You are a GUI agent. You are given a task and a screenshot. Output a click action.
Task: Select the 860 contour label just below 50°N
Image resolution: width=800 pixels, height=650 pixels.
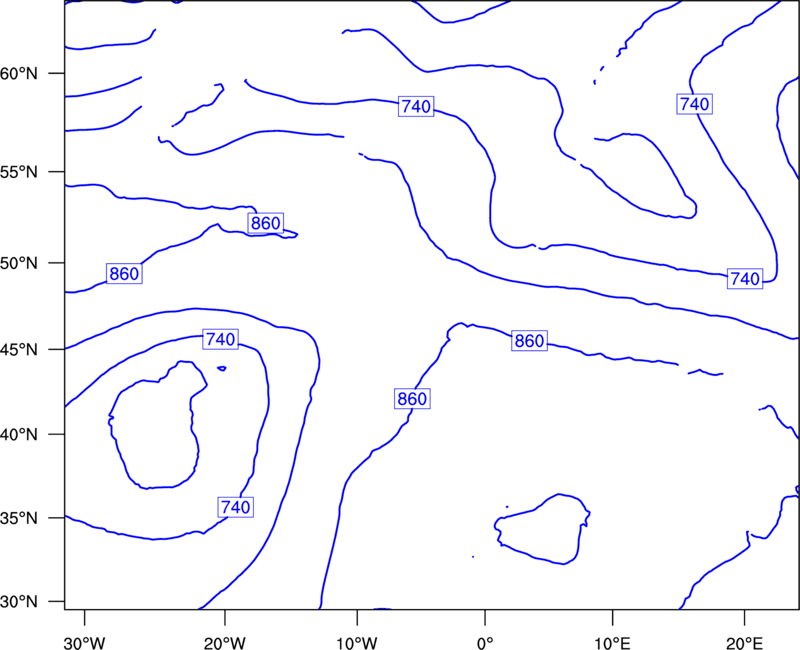tap(124, 273)
